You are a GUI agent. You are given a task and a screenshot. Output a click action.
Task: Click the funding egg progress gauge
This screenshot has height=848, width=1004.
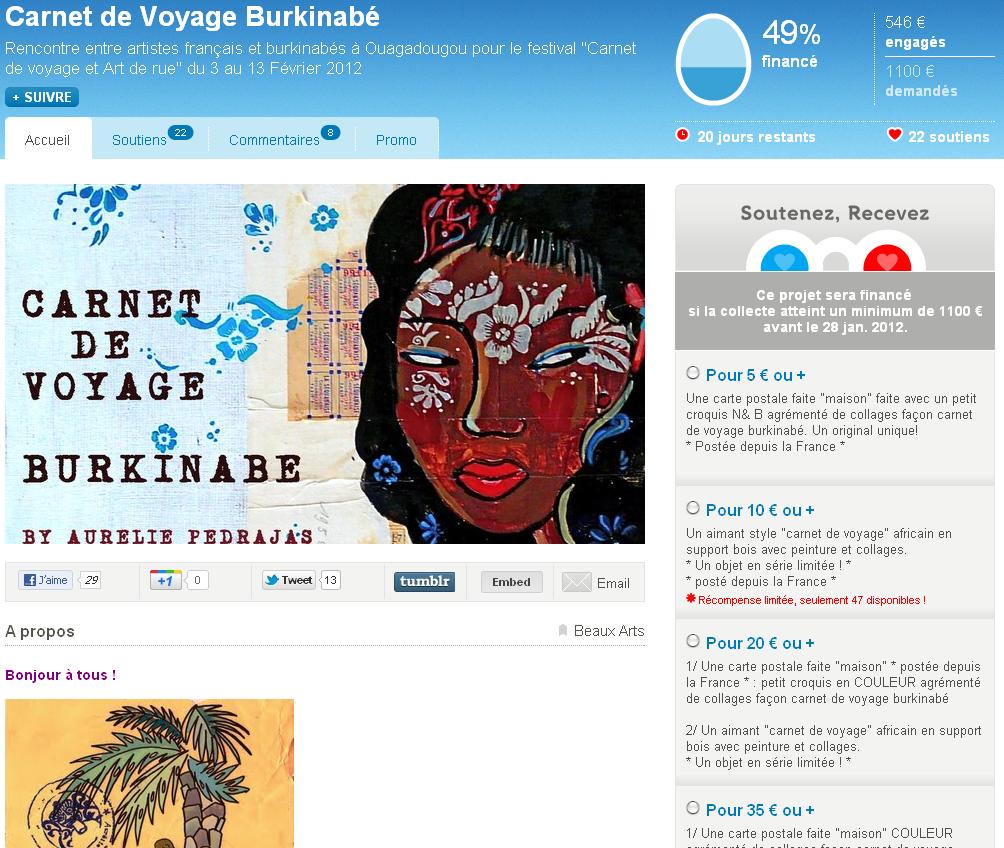(x=713, y=60)
